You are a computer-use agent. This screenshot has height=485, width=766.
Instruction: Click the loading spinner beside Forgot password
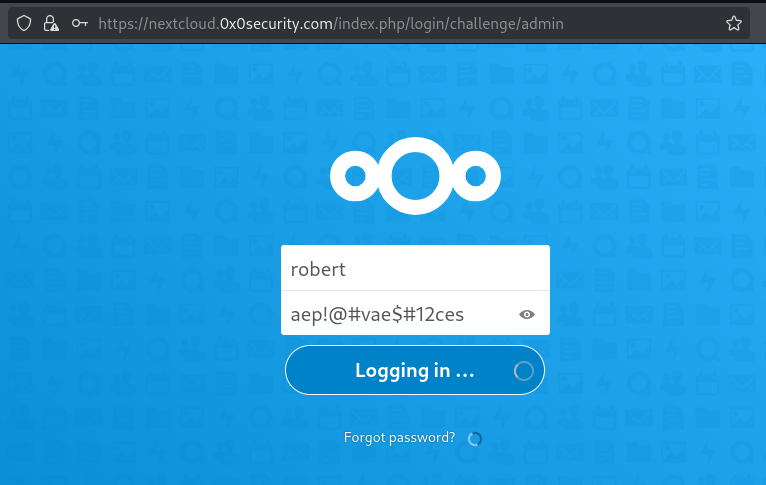(x=475, y=438)
